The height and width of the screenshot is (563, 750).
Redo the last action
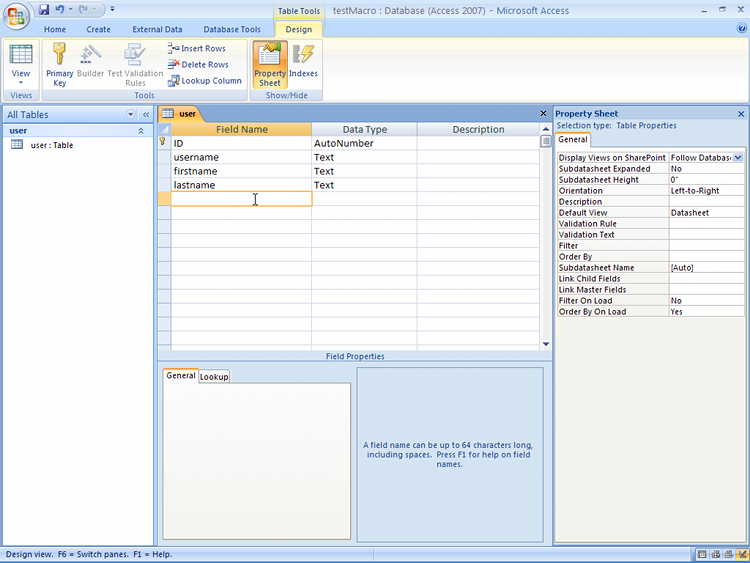click(x=83, y=9)
